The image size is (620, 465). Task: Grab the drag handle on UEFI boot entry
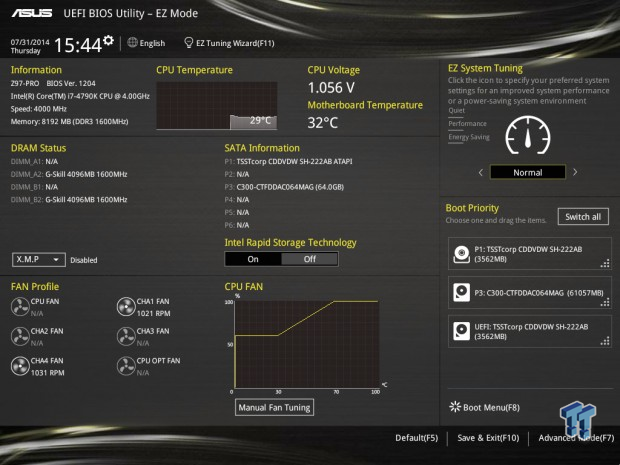click(605, 341)
